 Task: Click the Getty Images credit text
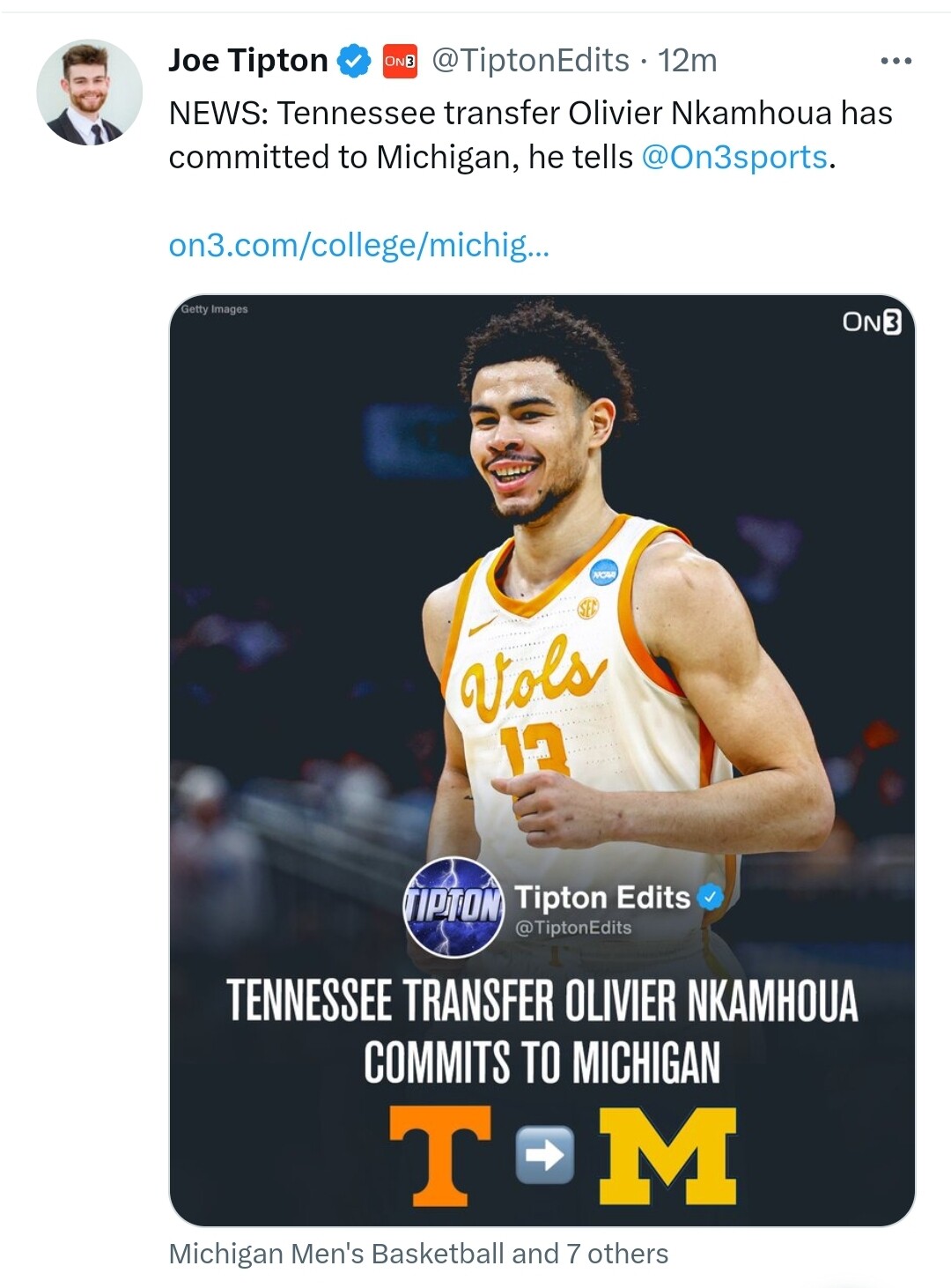pyautogui.click(x=214, y=309)
